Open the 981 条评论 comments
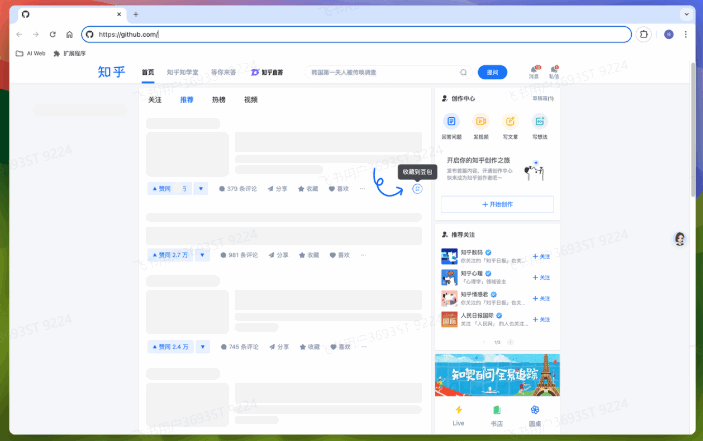This screenshot has width=703, height=441. pyautogui.click(x=239, y=255)
